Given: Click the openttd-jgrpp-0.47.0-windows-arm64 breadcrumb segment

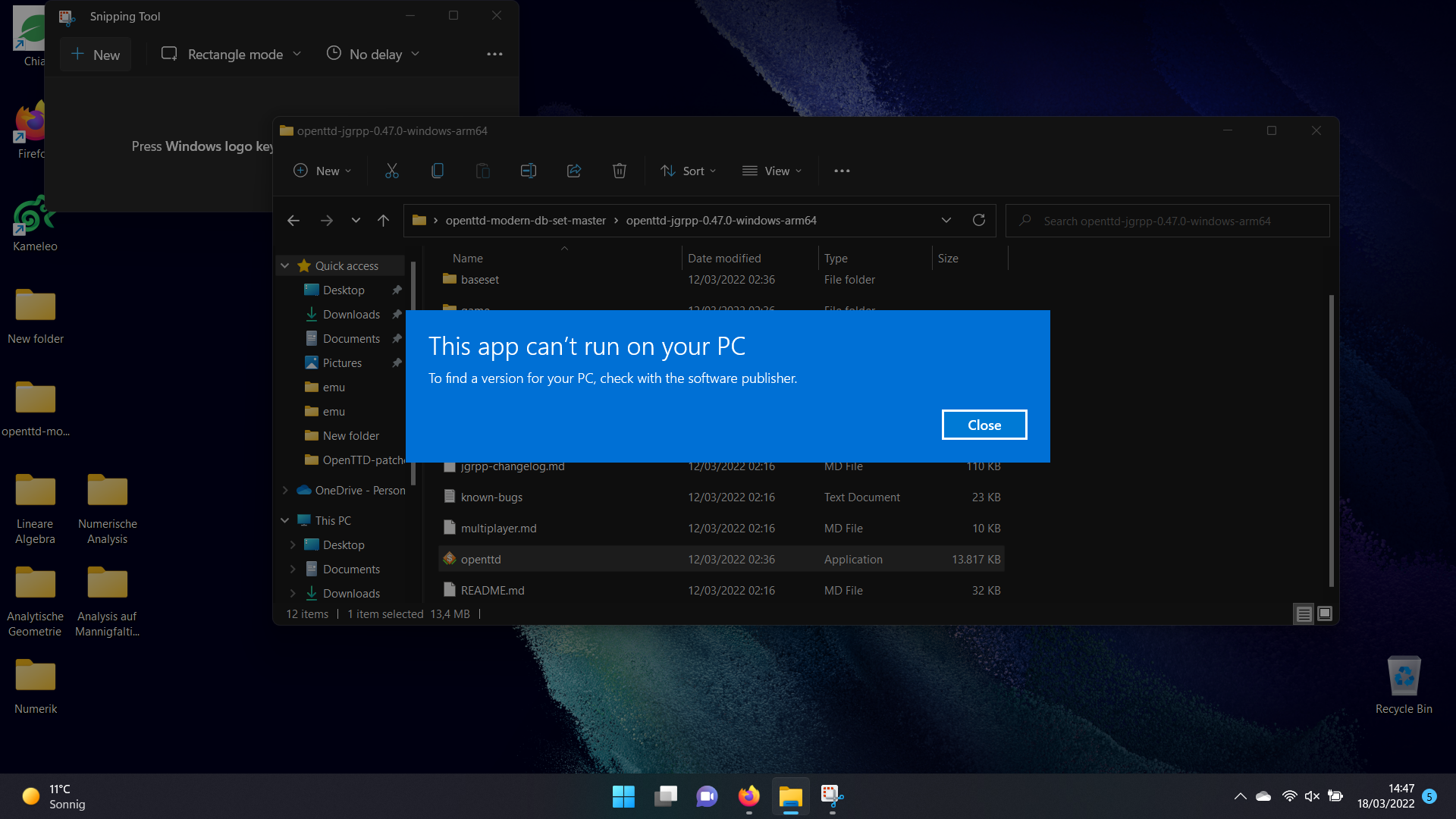Looking at the screenshot, I should pyautogui.click(x=721, y=221).
